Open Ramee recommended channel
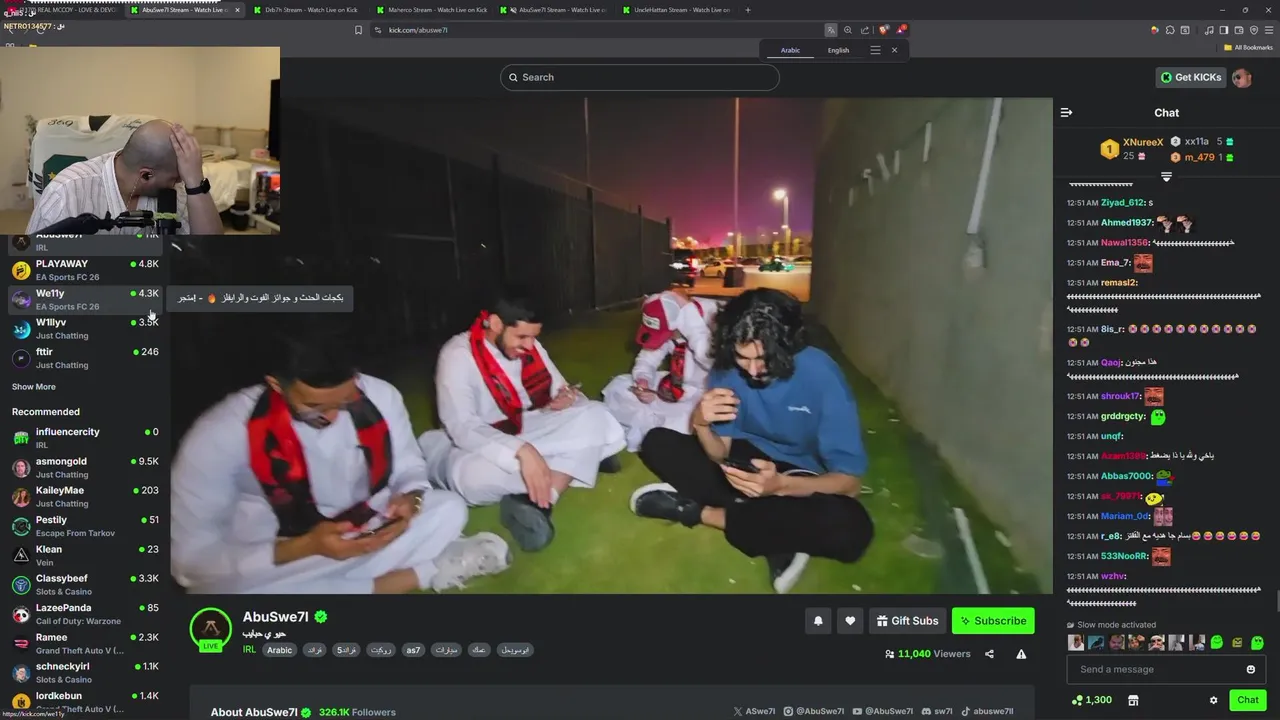Viewport: 1280px width, 720px height. pos(85,644)
